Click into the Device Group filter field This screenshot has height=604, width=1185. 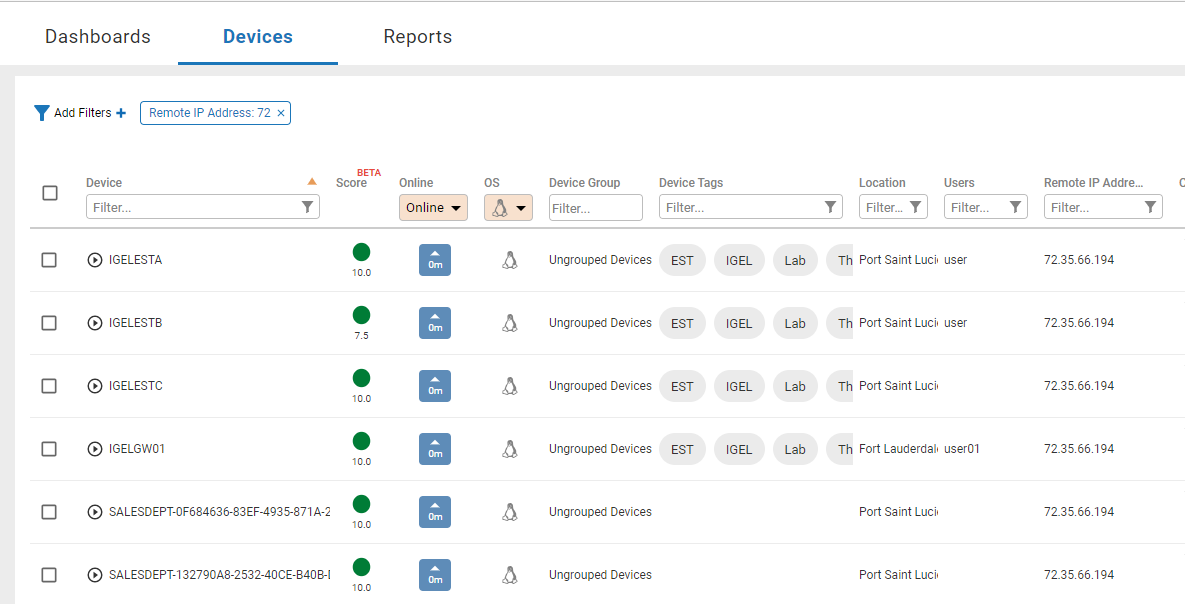[x=596, y=207]
